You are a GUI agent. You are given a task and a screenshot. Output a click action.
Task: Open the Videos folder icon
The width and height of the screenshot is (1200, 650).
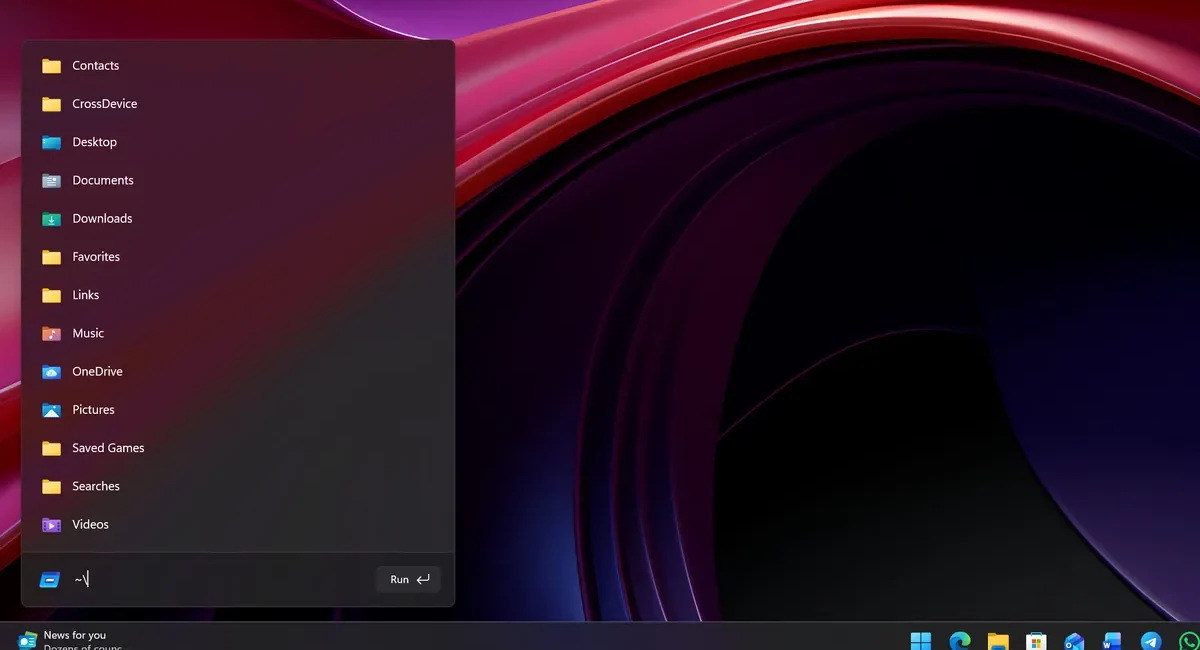[52, 525]
